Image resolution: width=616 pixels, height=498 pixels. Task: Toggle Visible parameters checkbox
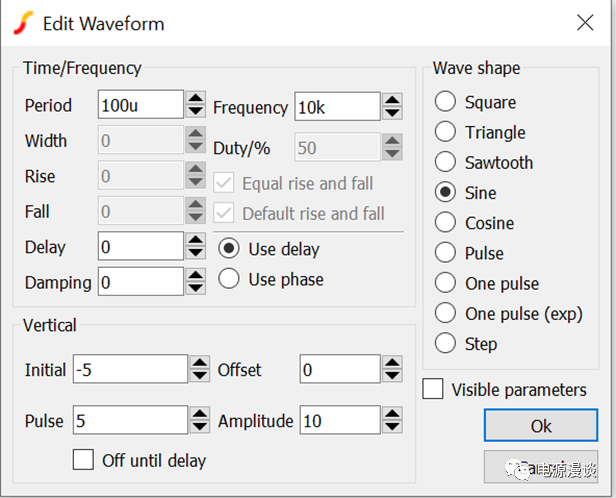click(x=433, y=390)
